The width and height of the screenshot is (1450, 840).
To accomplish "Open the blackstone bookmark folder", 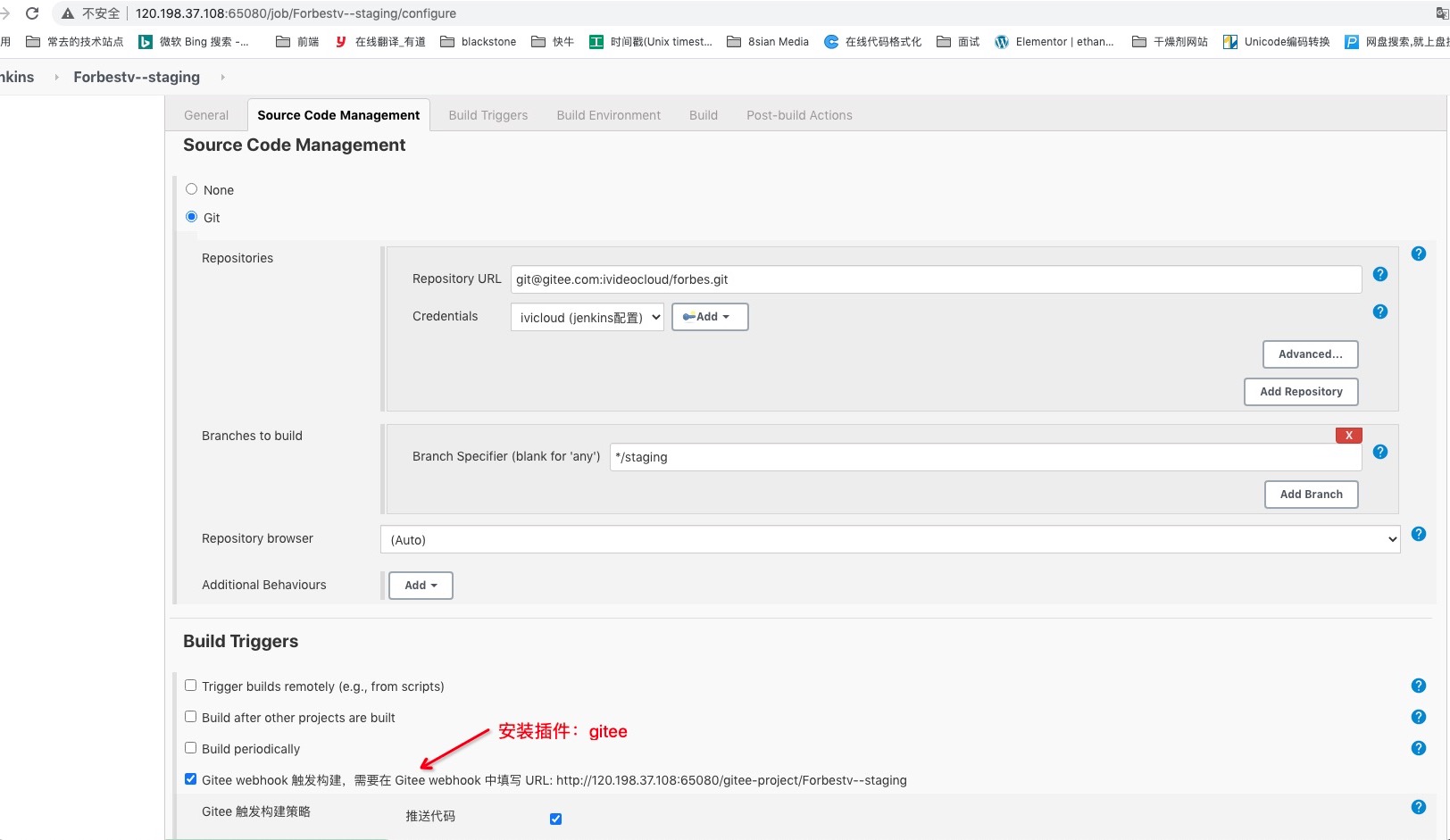I will [x=479, y=42].
